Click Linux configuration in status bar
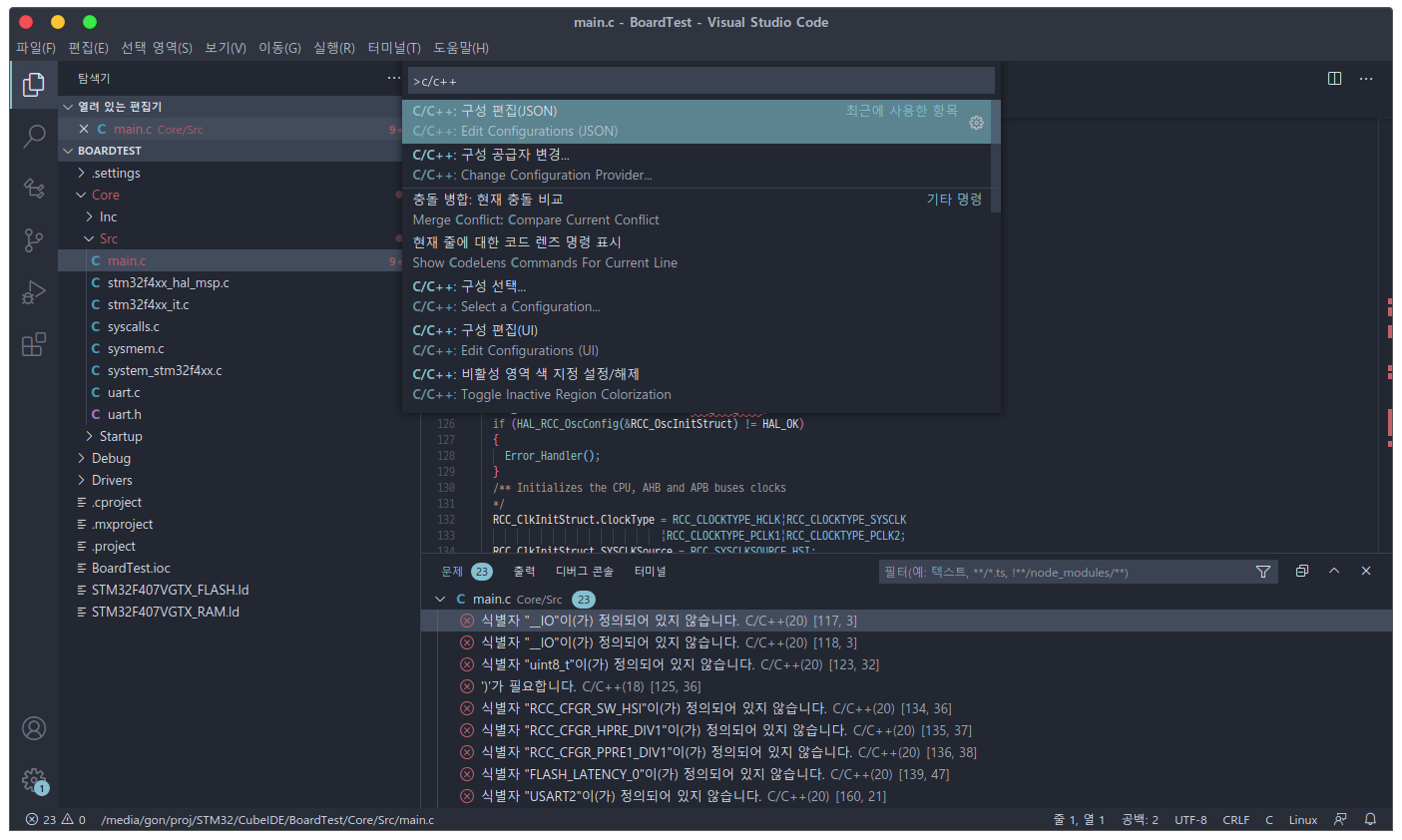This screenshot has width=1402, height=840. click(1303, 819)
